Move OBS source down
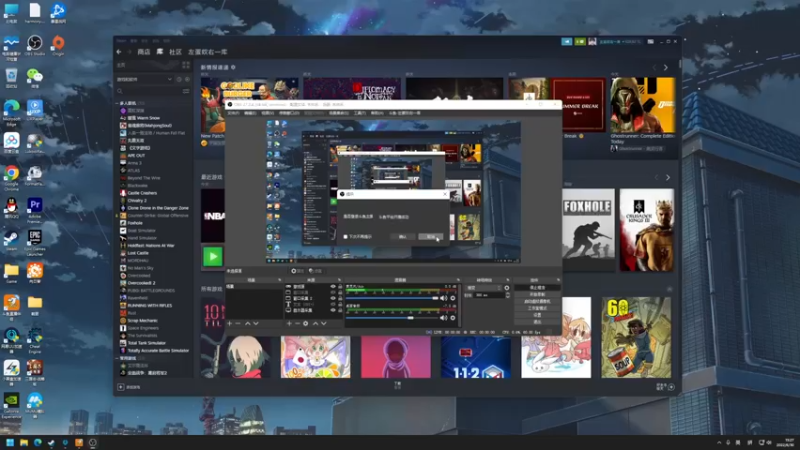The height and width of the screenshot is (450, 800). pyautogui.click(x=323, y=323)
